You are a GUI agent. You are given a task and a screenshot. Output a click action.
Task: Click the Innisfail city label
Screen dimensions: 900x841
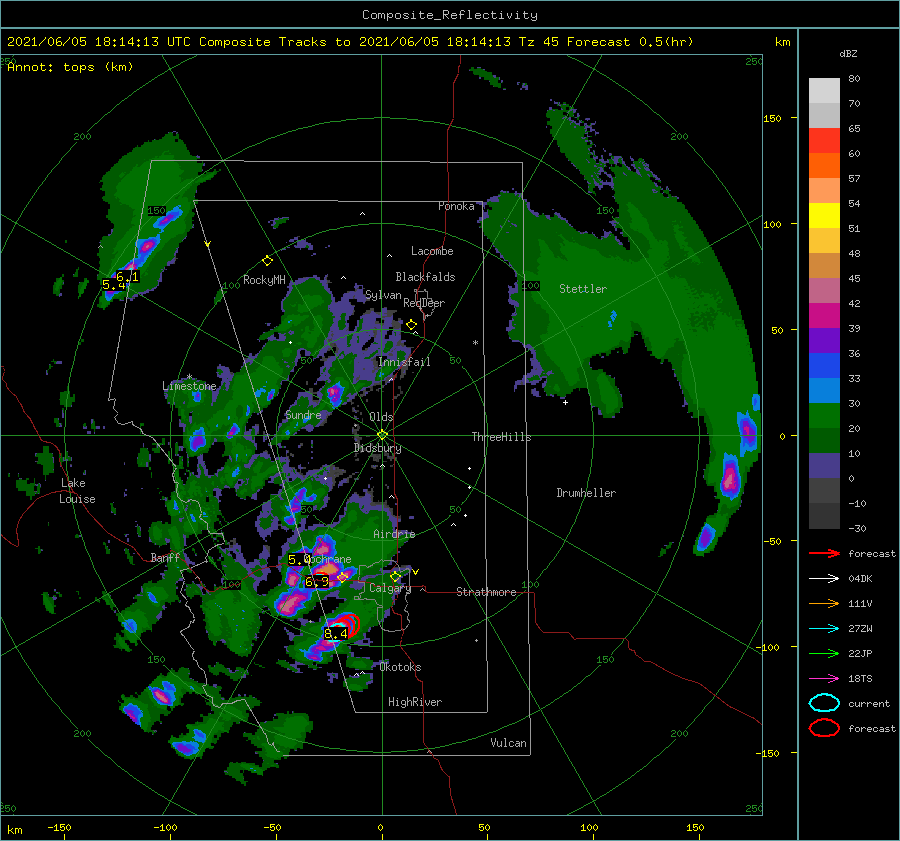tap(404, 362)
